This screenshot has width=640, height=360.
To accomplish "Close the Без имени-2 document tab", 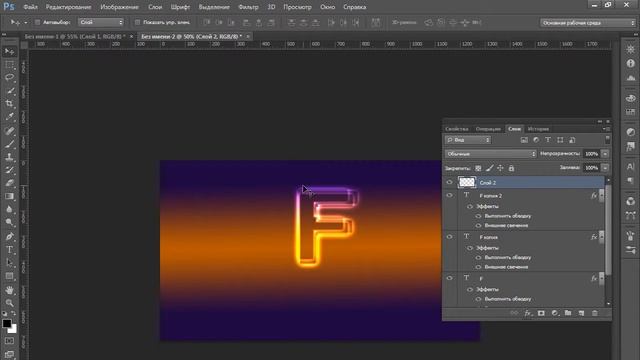I will [248, 36].
